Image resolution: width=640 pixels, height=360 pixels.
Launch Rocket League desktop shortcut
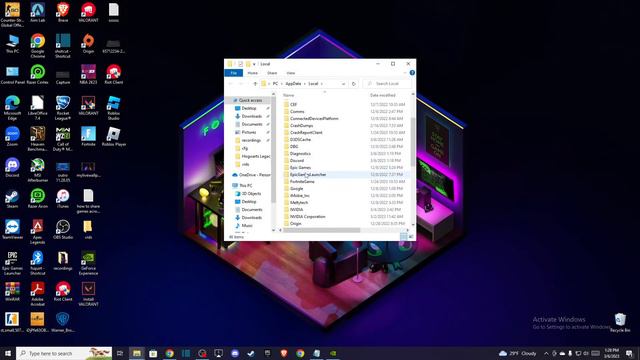(63, 108)
